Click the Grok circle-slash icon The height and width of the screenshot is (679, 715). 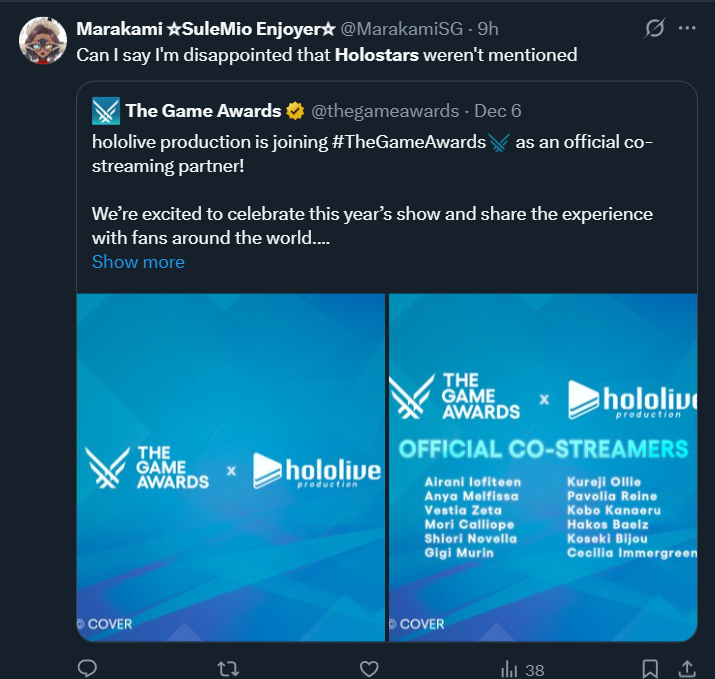click(x=655, y=28)
